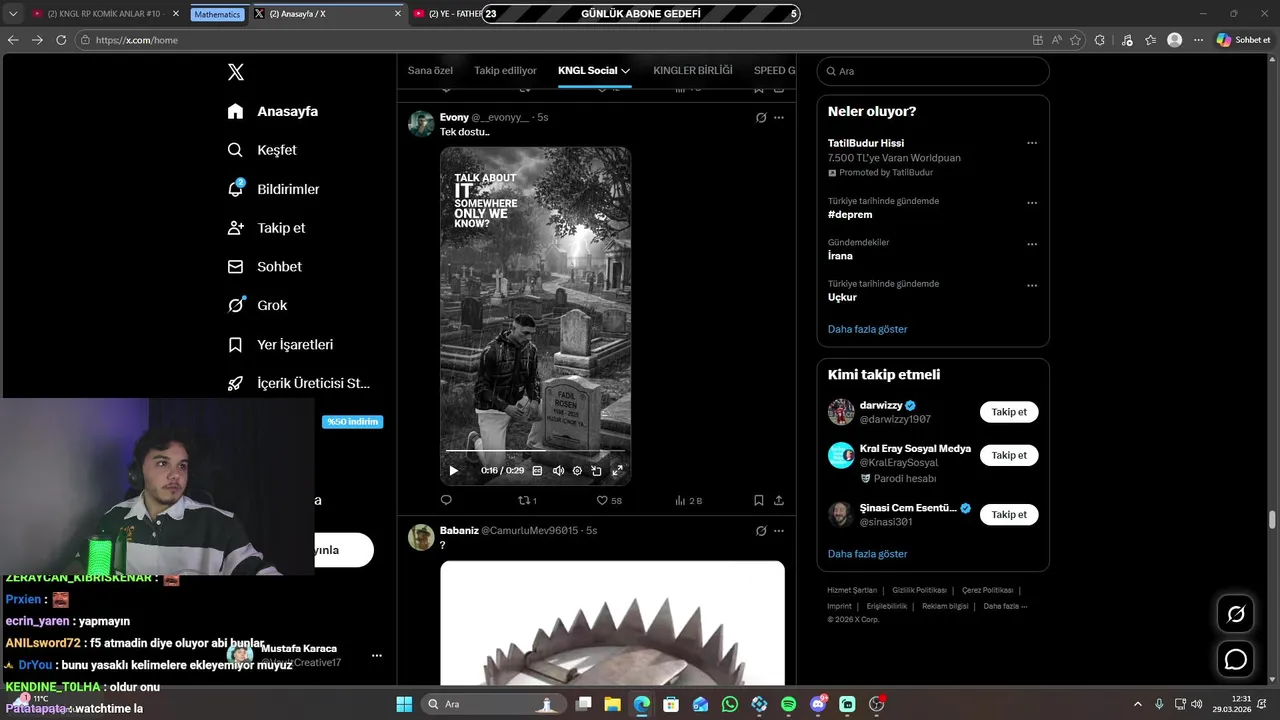
Task: Open account menu for Mustafa Karaca
Action: [377, 656]
